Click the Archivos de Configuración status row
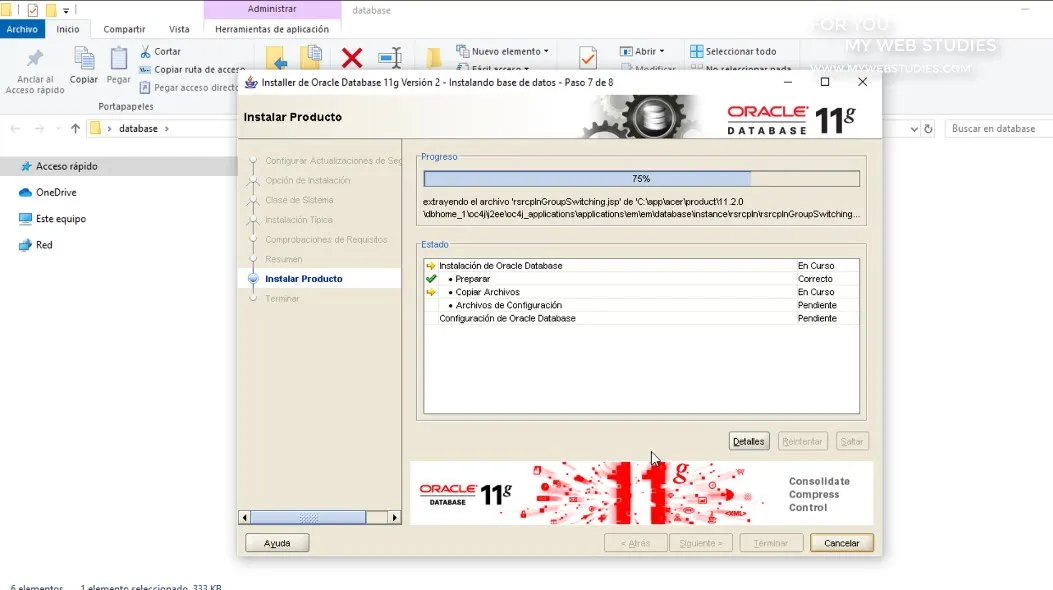1053x590 pixels. pyautogui.click(x=641, y=305)
